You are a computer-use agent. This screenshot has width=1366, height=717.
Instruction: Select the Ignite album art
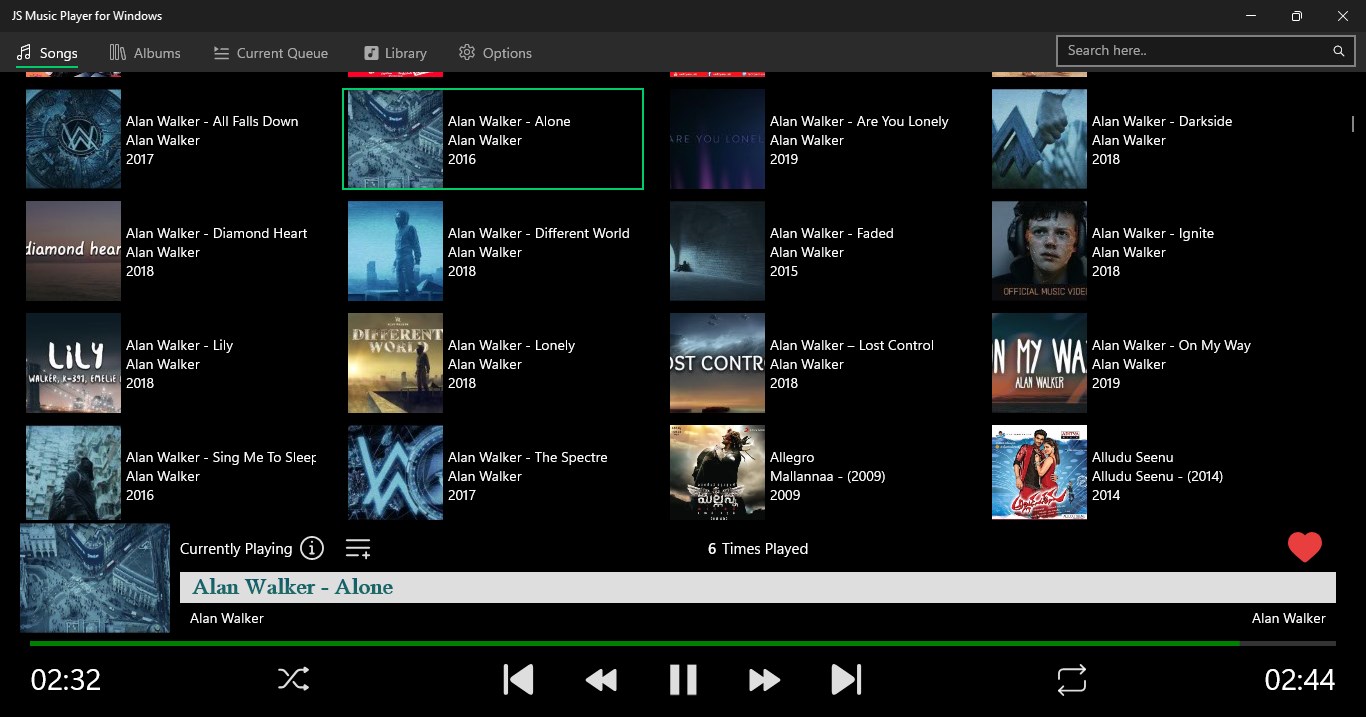1039,251
